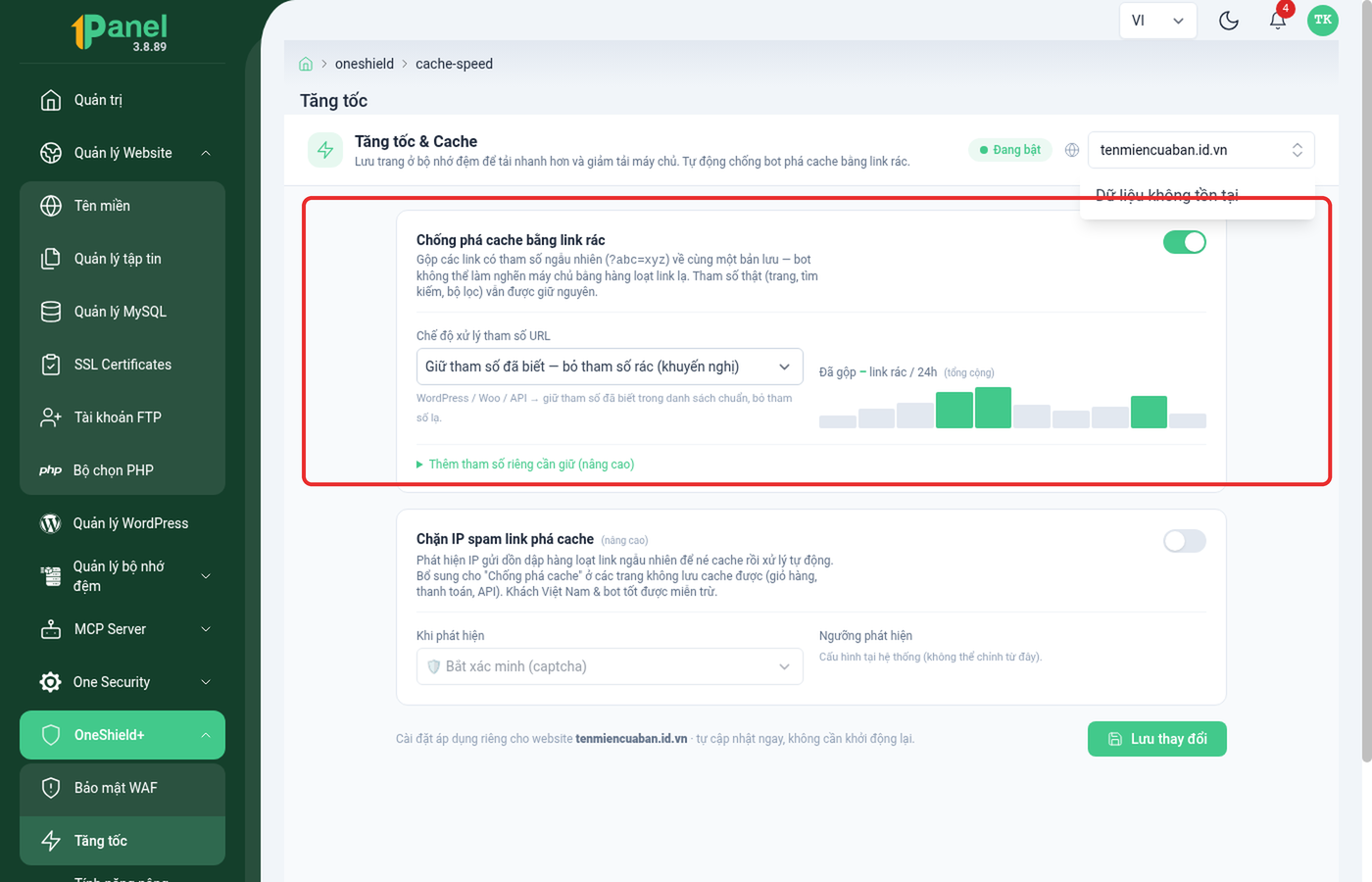The image size is (1372, 882).
Task: Click the Tăng tốc lightning icon in sidebar
Action: click(x=51, y=841)
